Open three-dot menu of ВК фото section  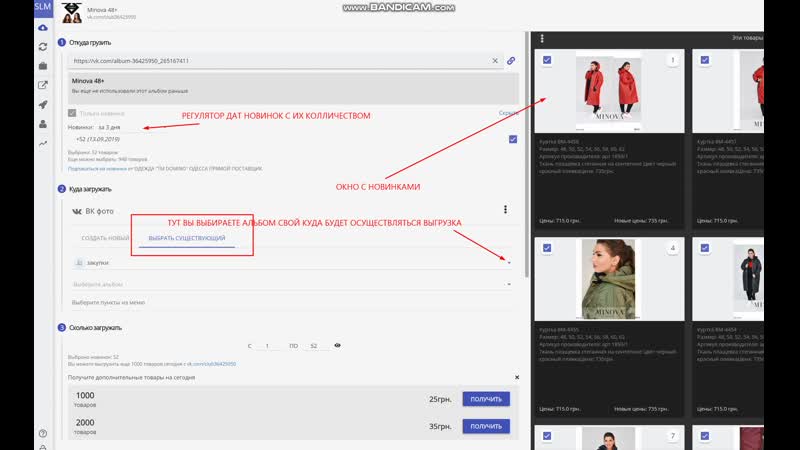(505, 210)
